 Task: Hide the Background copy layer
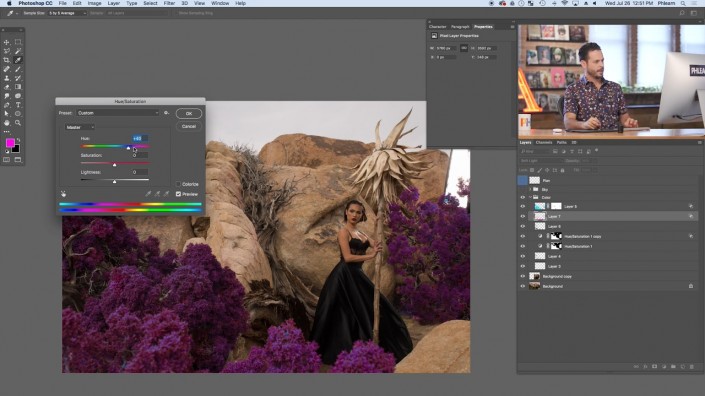pyautogui.click(x=522, y=276)
